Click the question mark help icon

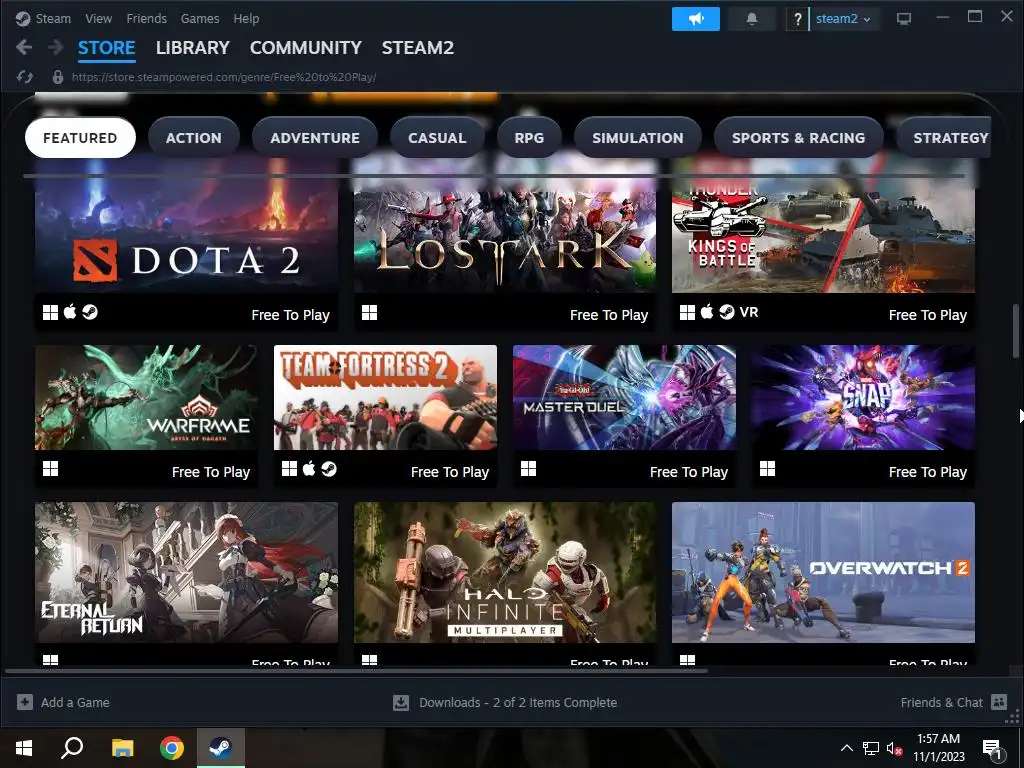point(797,19)
